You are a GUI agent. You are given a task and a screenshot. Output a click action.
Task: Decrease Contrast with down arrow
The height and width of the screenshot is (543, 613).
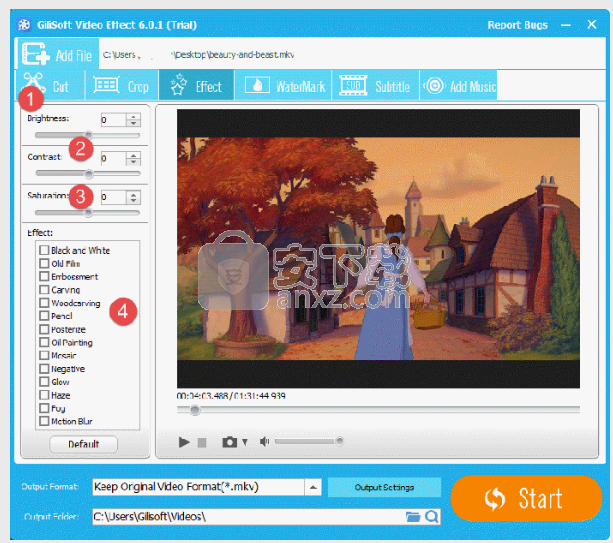pyautogui.click(x=134, y=162)
